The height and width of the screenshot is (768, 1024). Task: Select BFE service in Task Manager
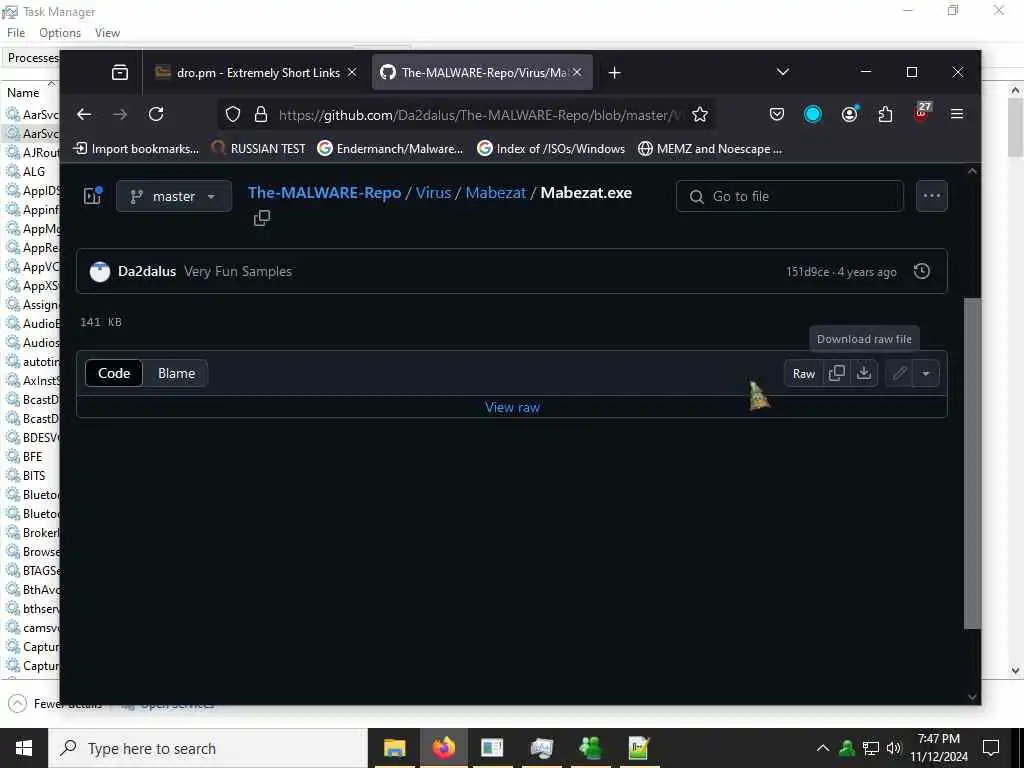point(32,456)
